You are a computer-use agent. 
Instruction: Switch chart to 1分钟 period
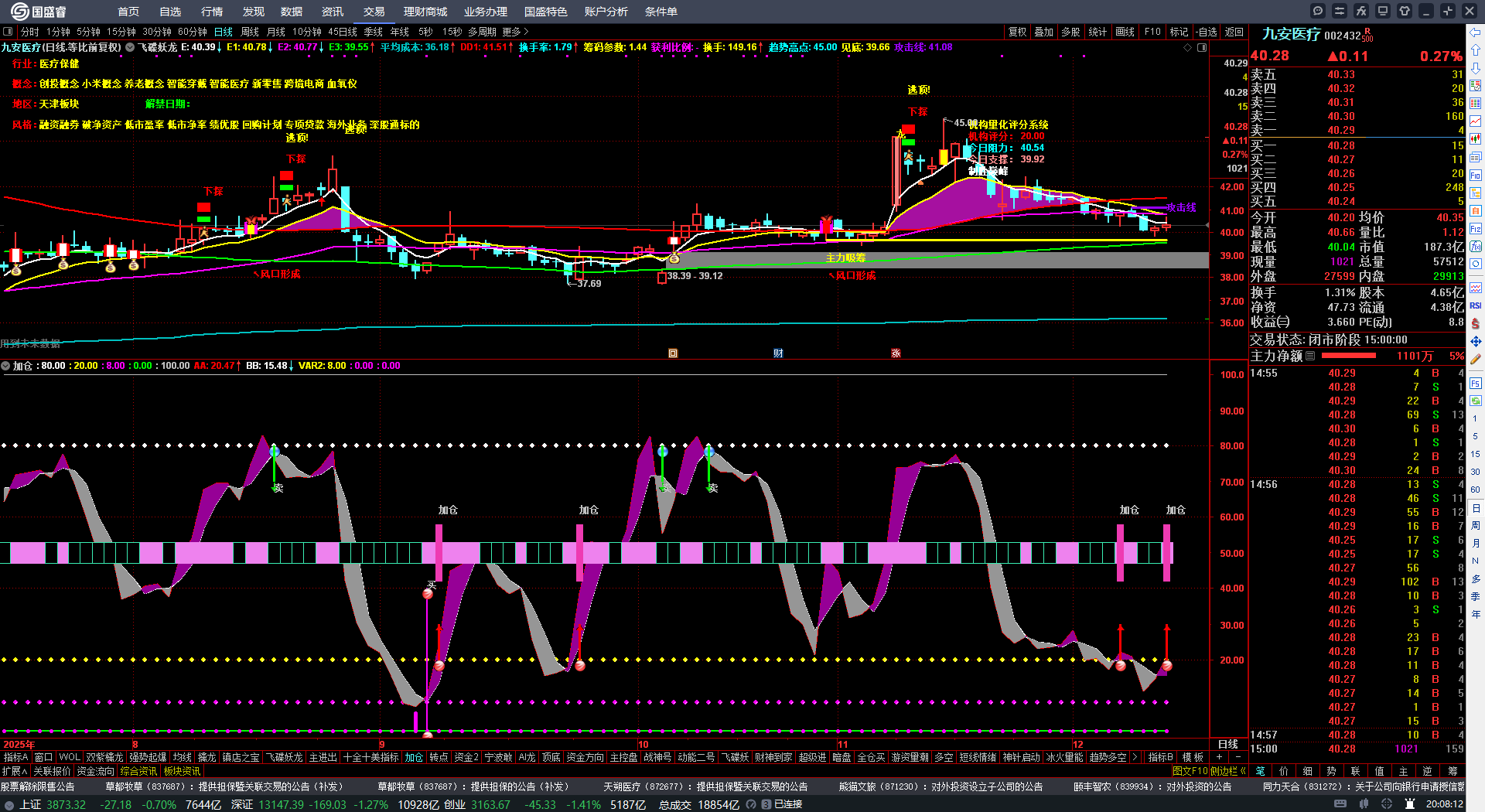(58, 32)
